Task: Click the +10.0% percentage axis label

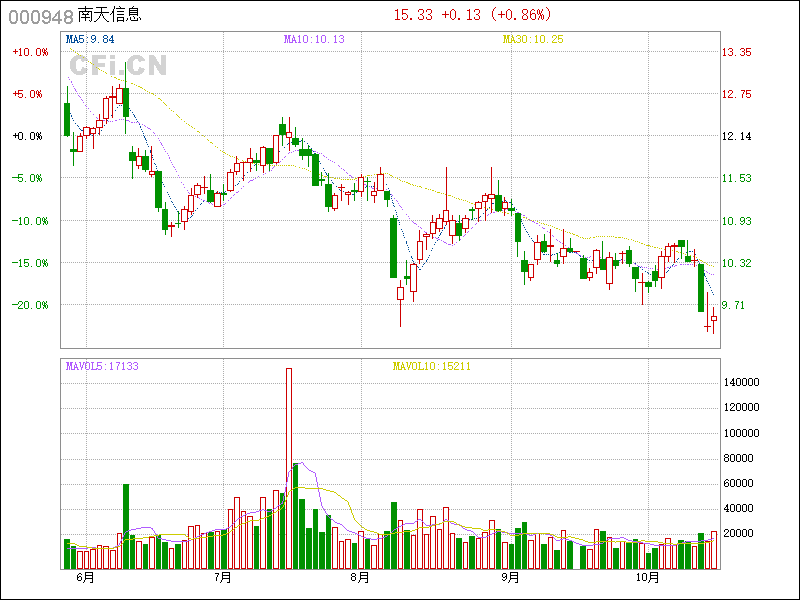Action: point(28,52)
